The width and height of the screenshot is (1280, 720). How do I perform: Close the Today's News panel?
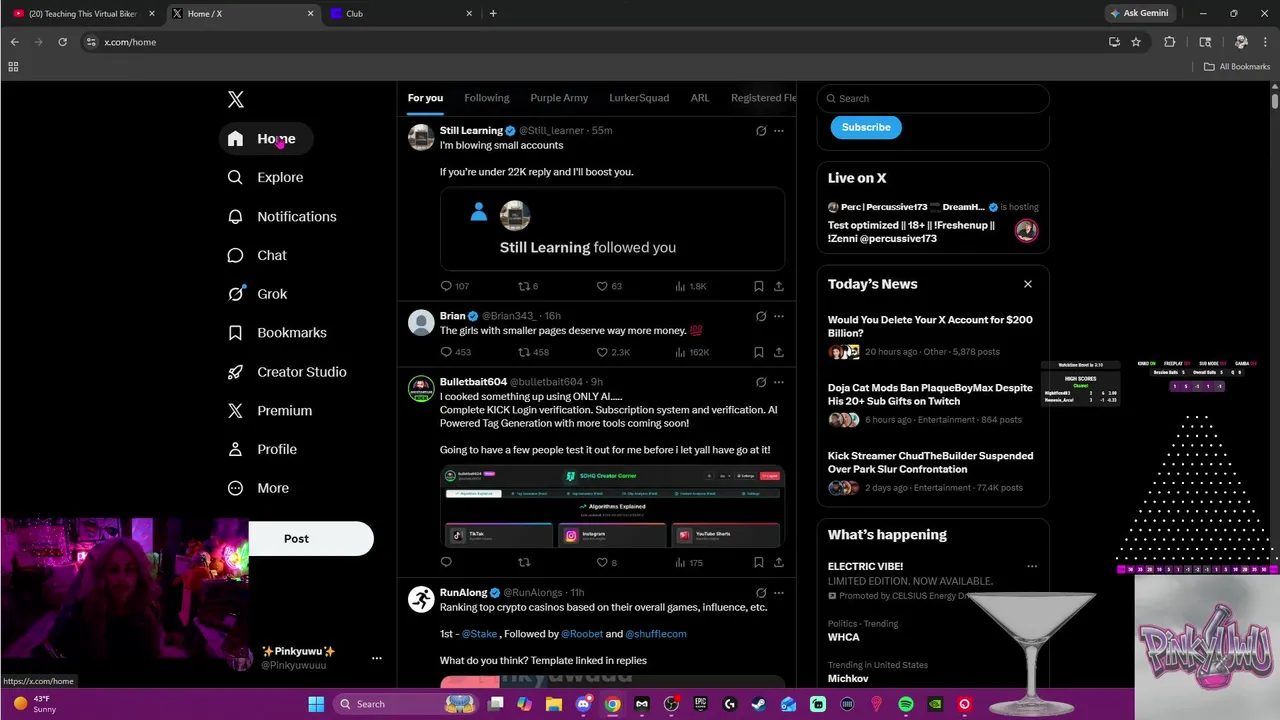(1028, 284)
